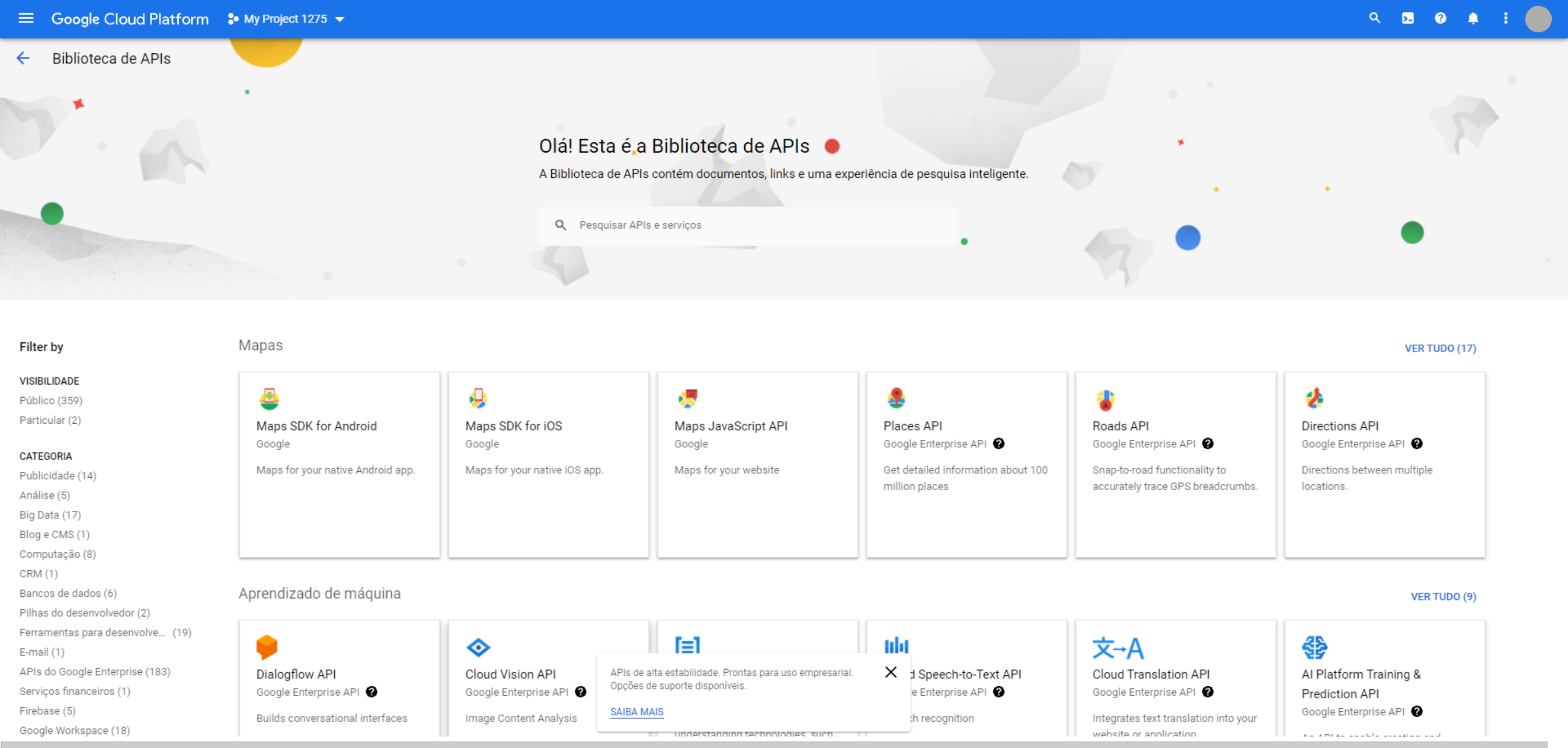This screenshot has height=748, width=1568.
Task: Filter by Análise (5) category
Action: (44, 495)
